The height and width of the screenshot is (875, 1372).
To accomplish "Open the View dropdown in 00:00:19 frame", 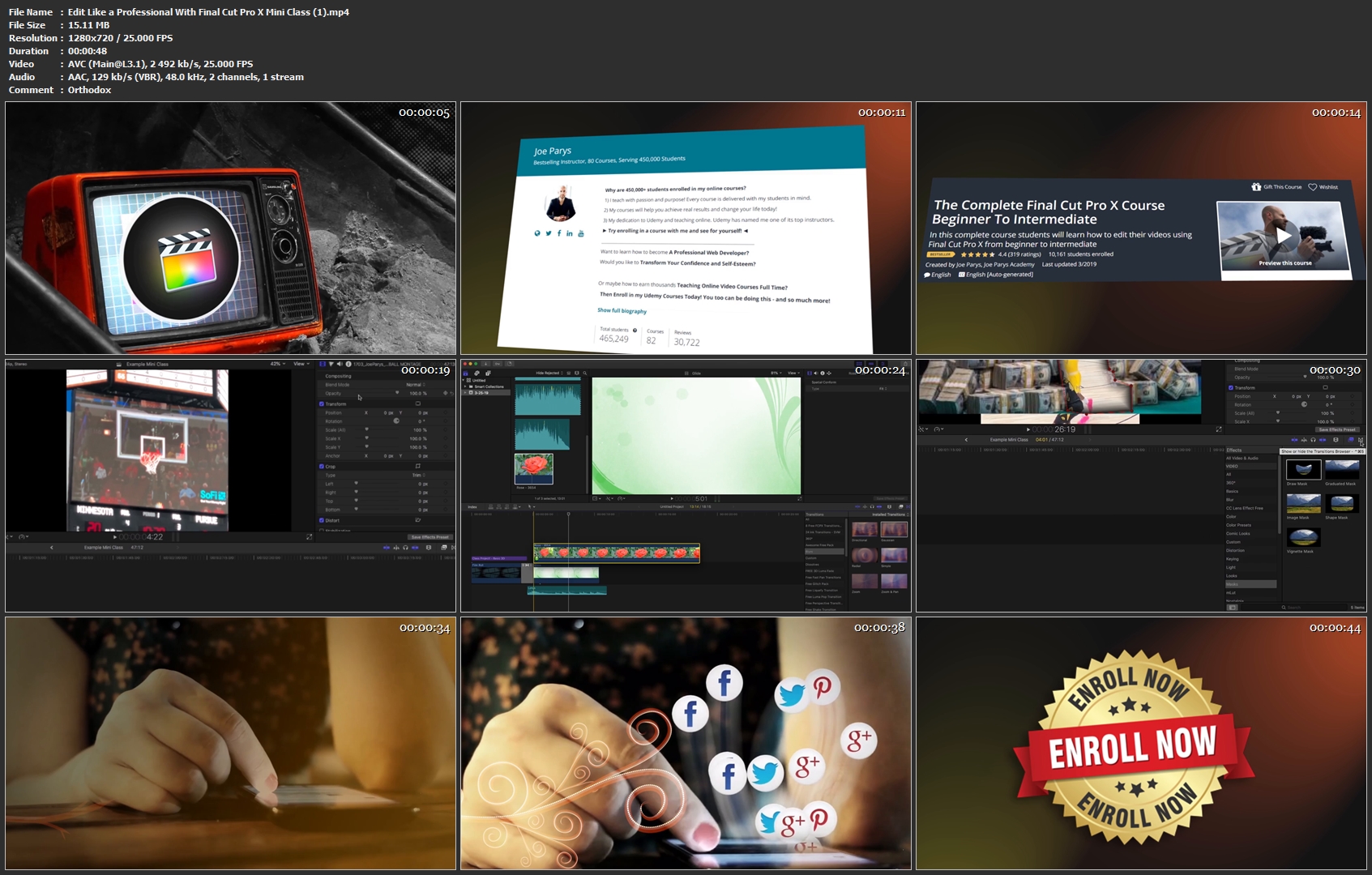I will [x=301, y=364].
